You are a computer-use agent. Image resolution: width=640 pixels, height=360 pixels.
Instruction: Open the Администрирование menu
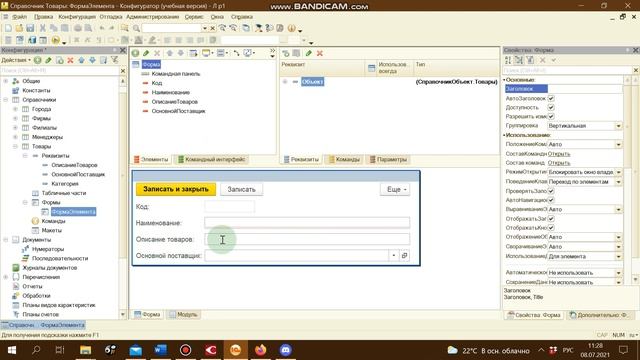point(153,17)
